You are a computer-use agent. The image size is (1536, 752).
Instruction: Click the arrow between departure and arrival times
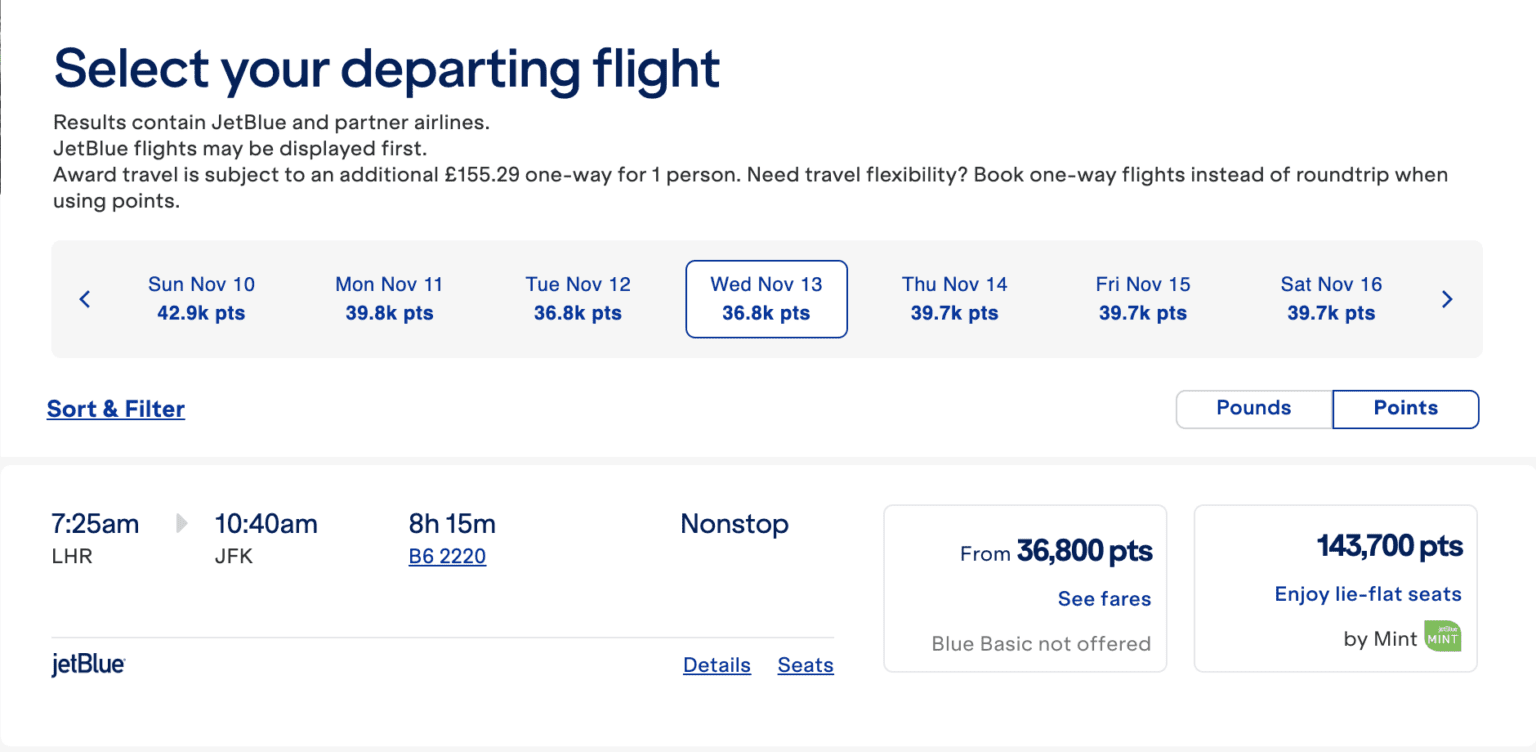click(181, 523)
